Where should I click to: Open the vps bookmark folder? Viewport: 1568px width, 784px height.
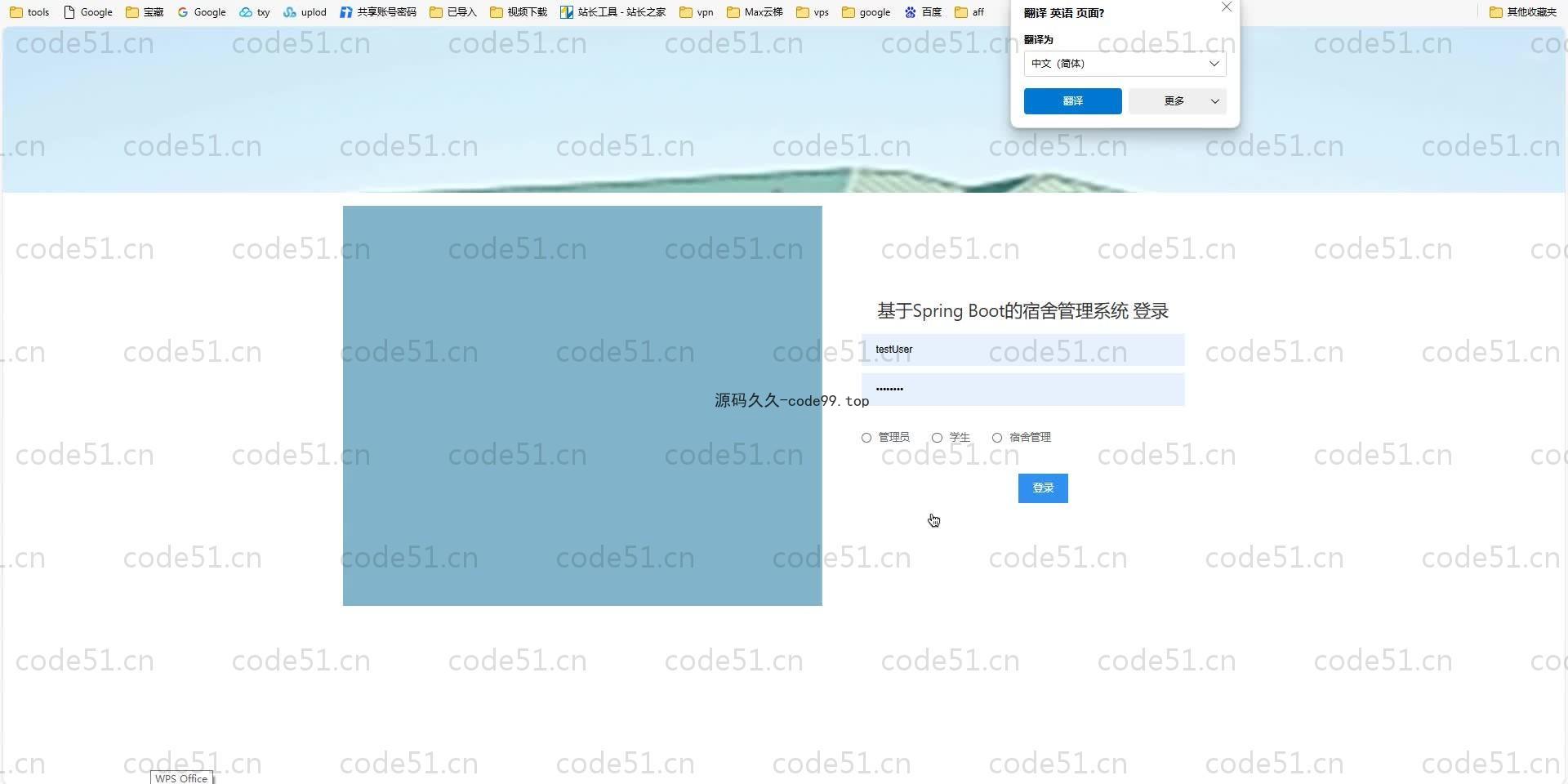tap(813, 12)
